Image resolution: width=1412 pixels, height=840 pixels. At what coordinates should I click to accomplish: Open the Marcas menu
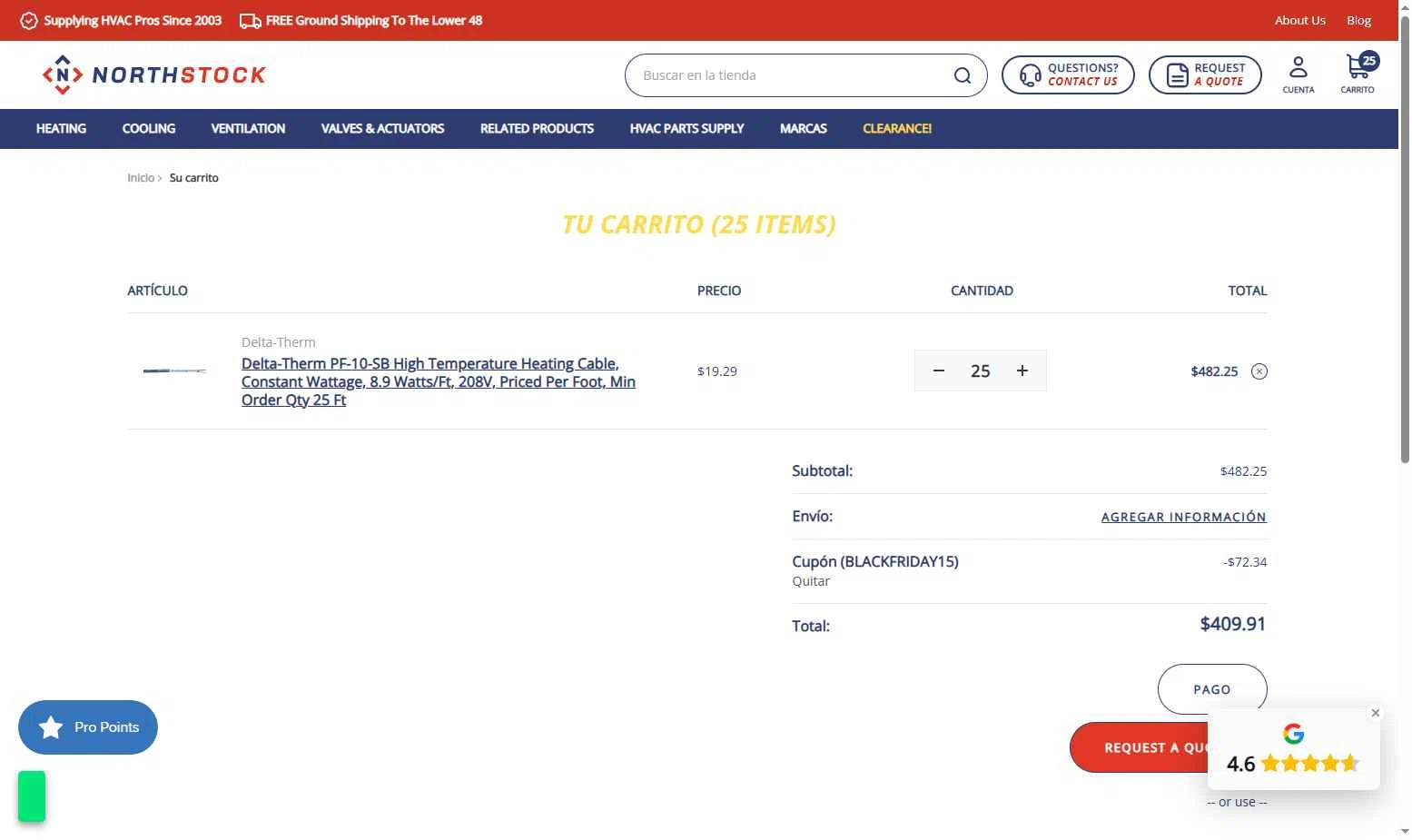804,129
